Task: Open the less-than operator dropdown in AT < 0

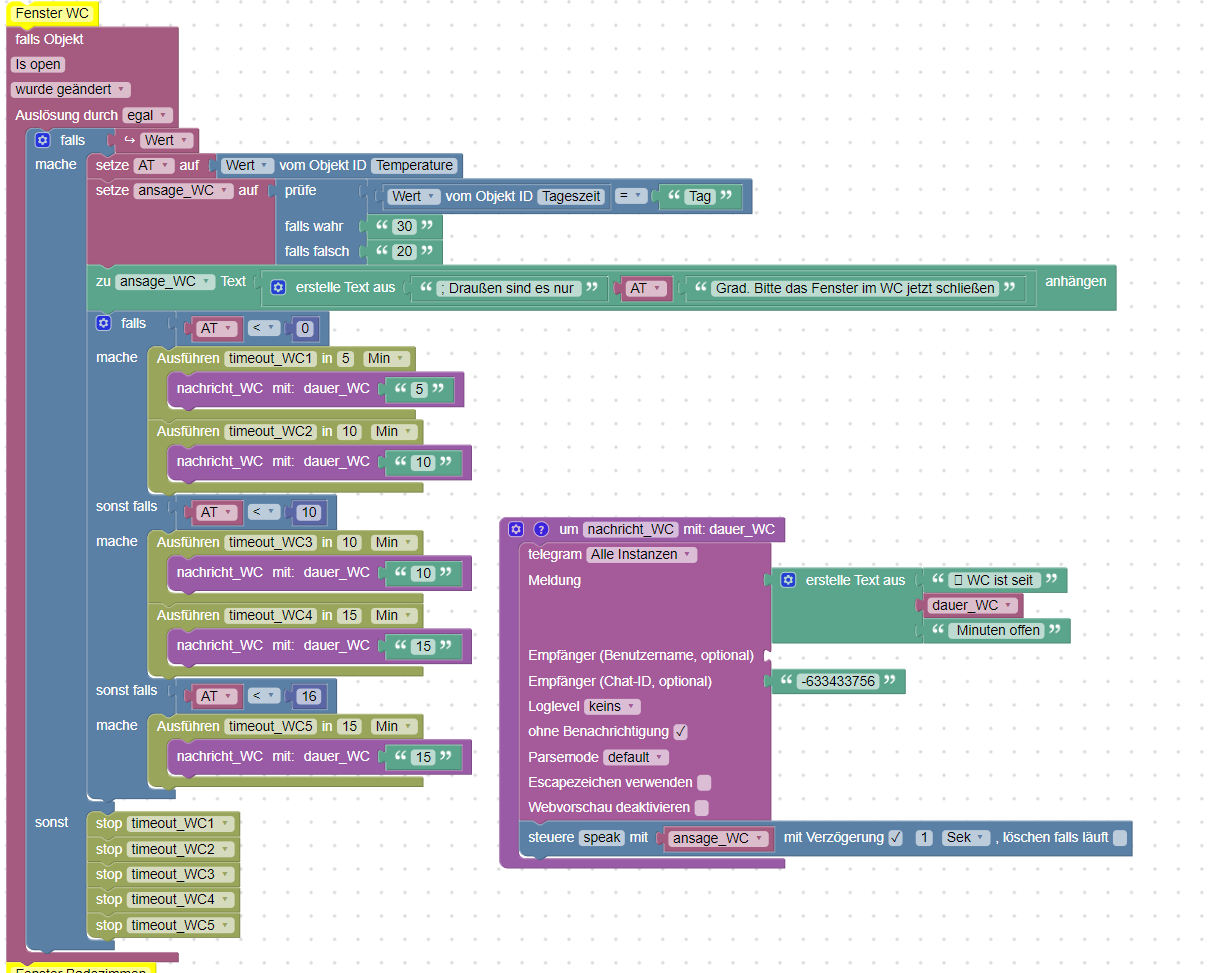Action: click(x=265, y=328)
